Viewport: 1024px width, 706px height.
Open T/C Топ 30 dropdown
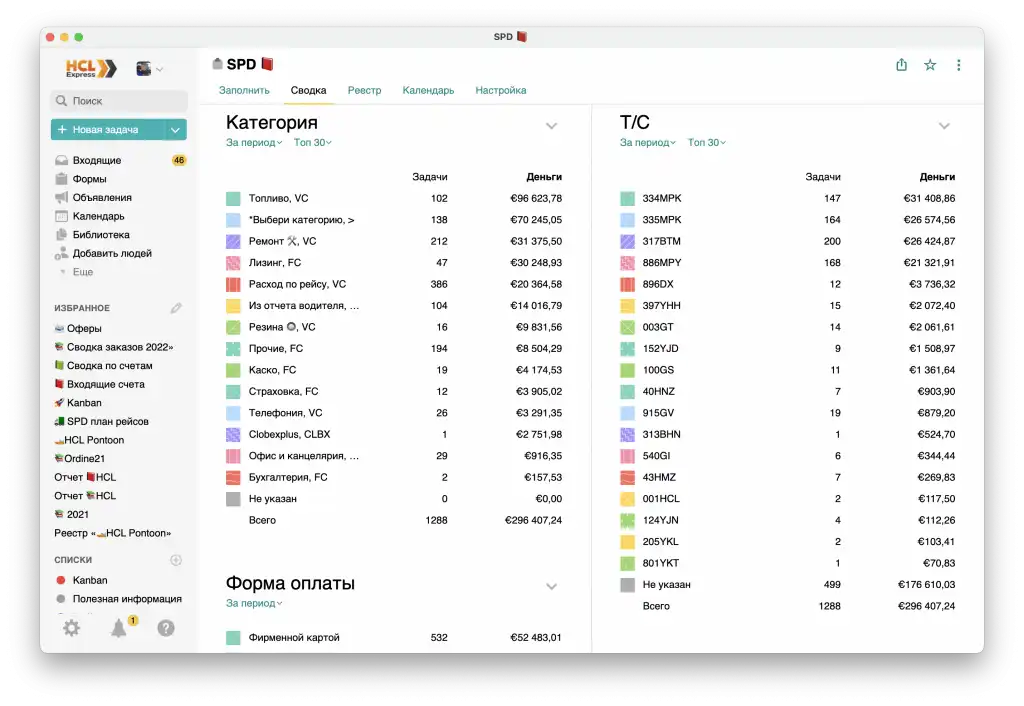coord(707,142)
